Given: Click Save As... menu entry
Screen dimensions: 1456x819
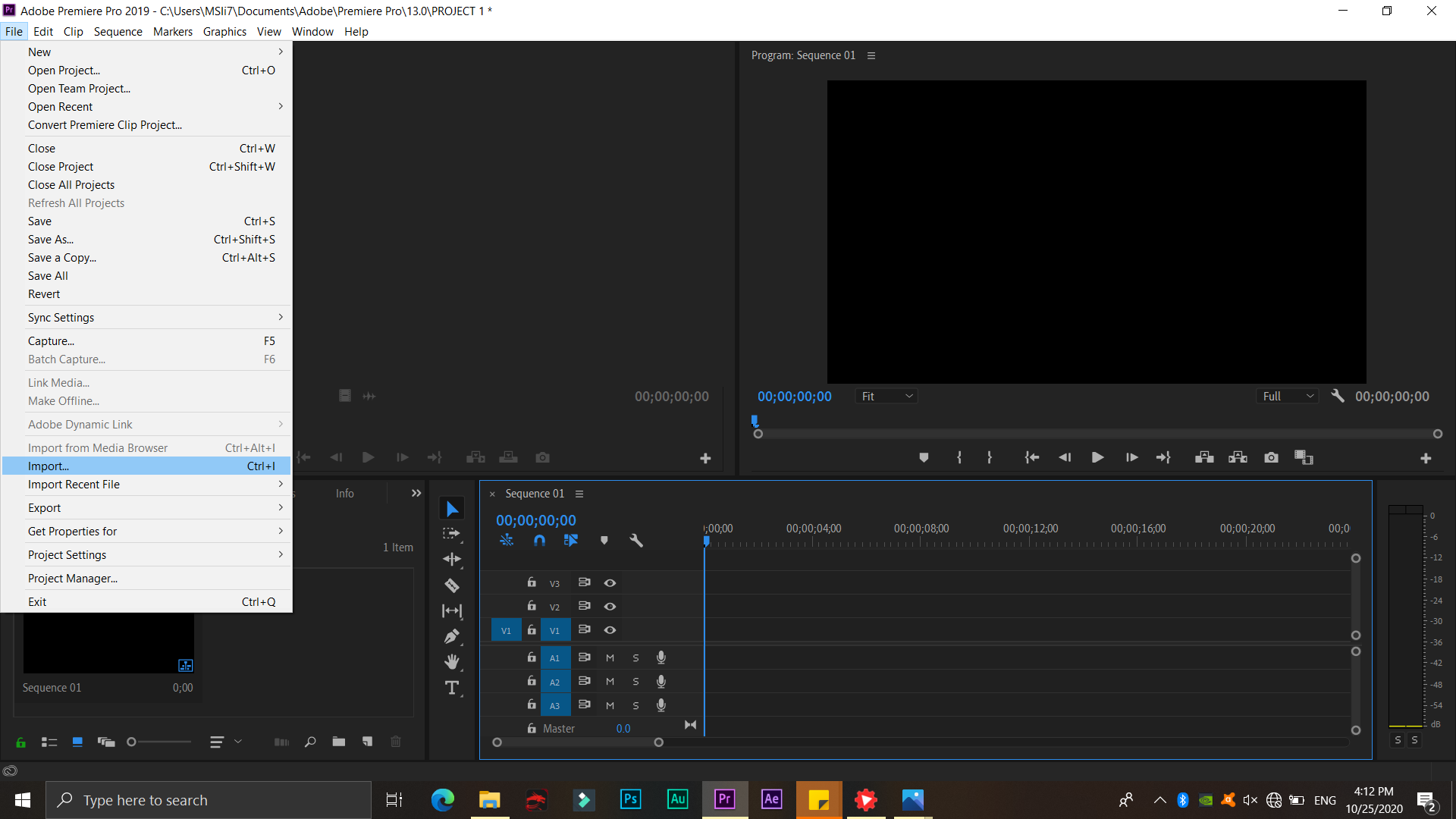Looking at the screenshot, I should coord(51,239).
